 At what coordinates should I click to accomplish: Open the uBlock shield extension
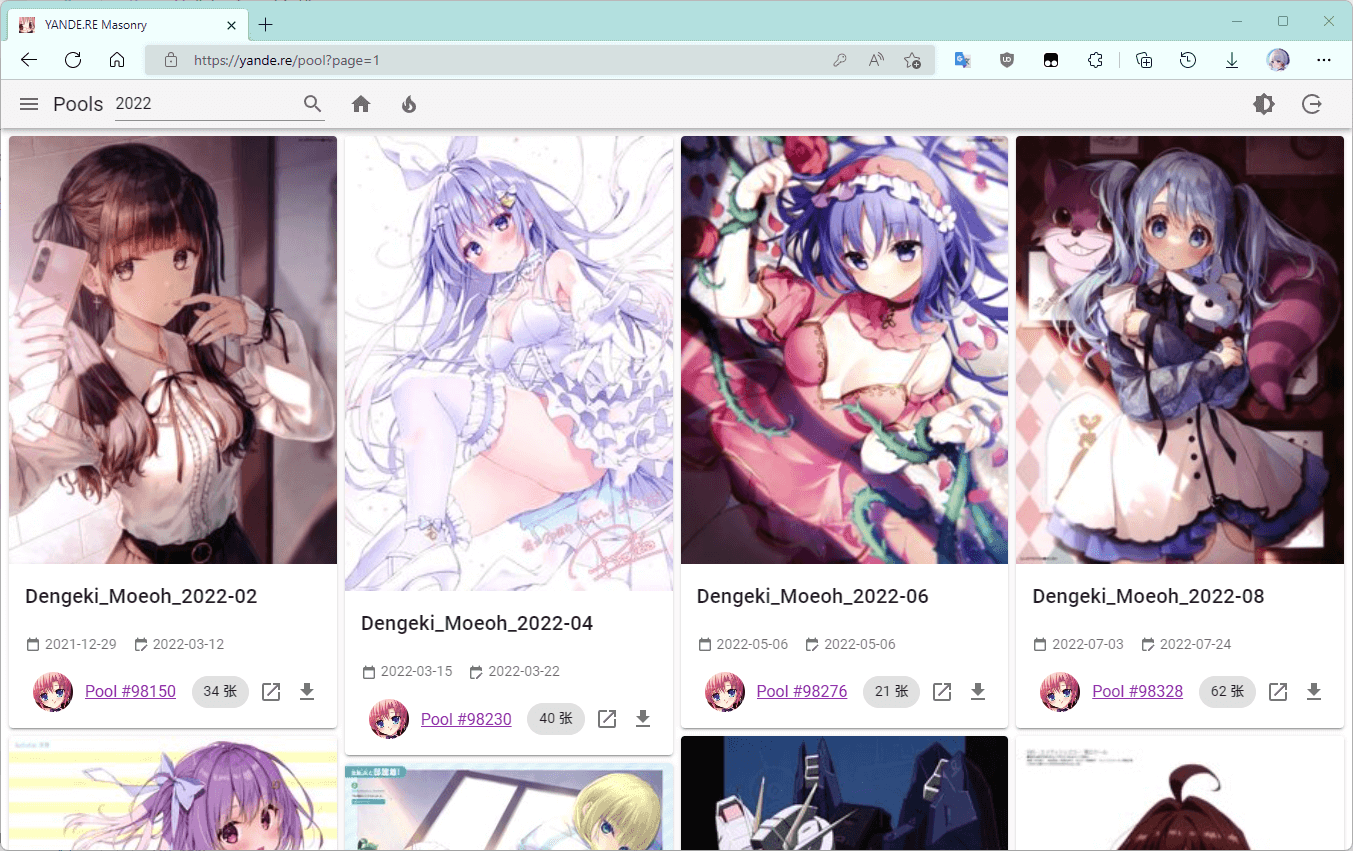tap(1007, 60)
